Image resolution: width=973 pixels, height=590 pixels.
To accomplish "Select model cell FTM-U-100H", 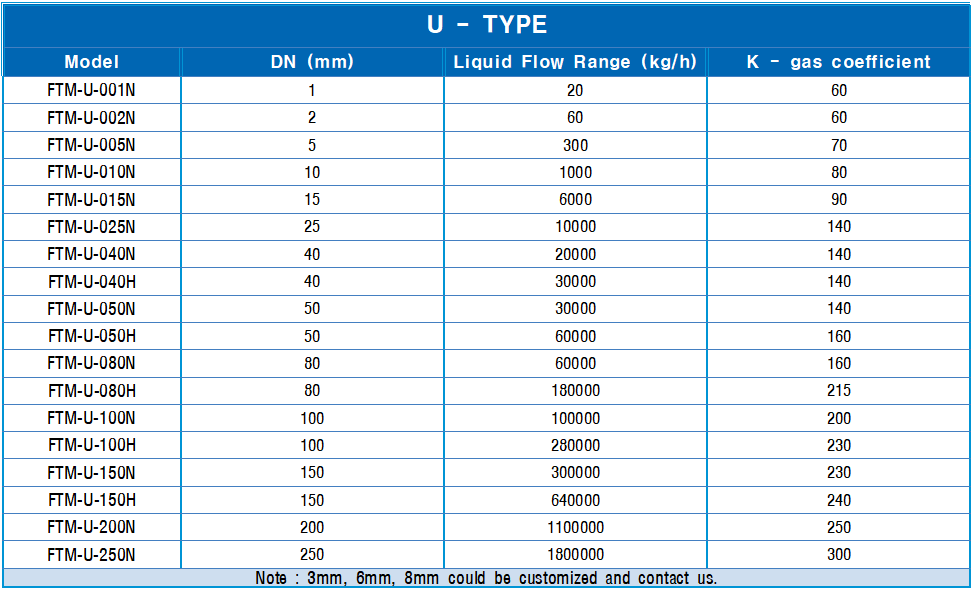I will tap(91, 445).
